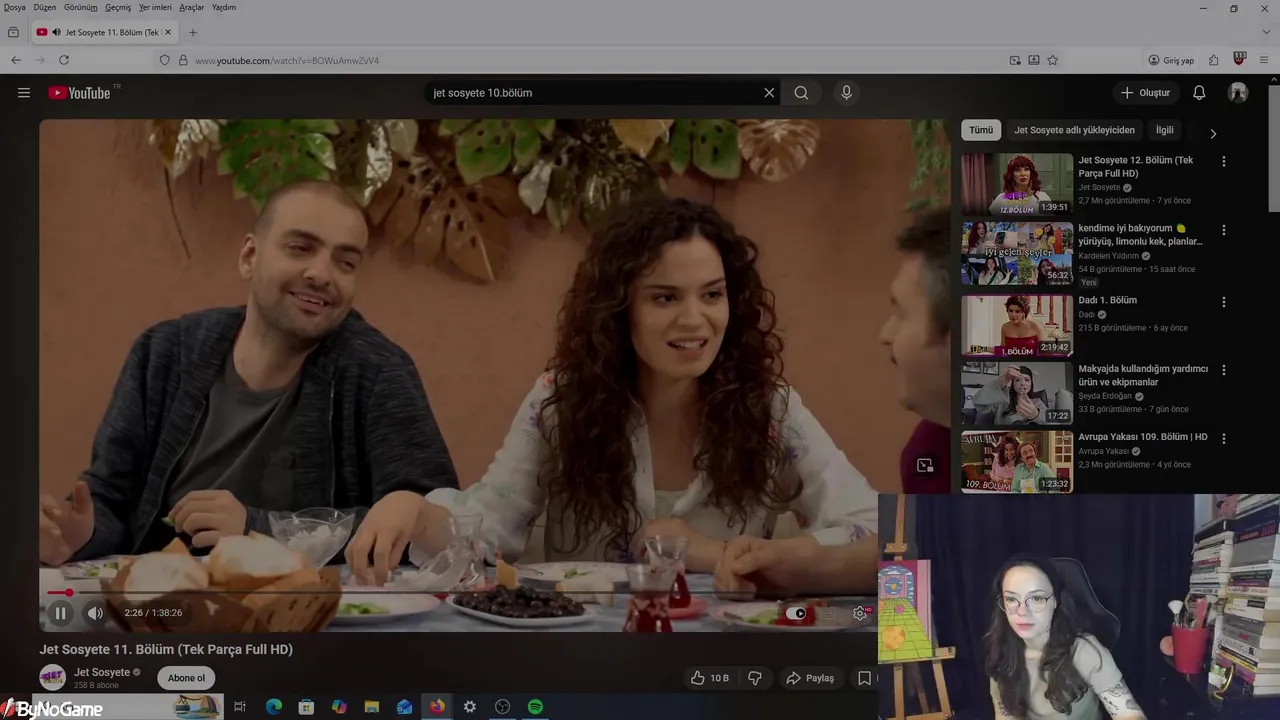Open Firefox Yardım menu
Image resolution: width=1280 pixels, height=720 pixels.
point(224,7)
